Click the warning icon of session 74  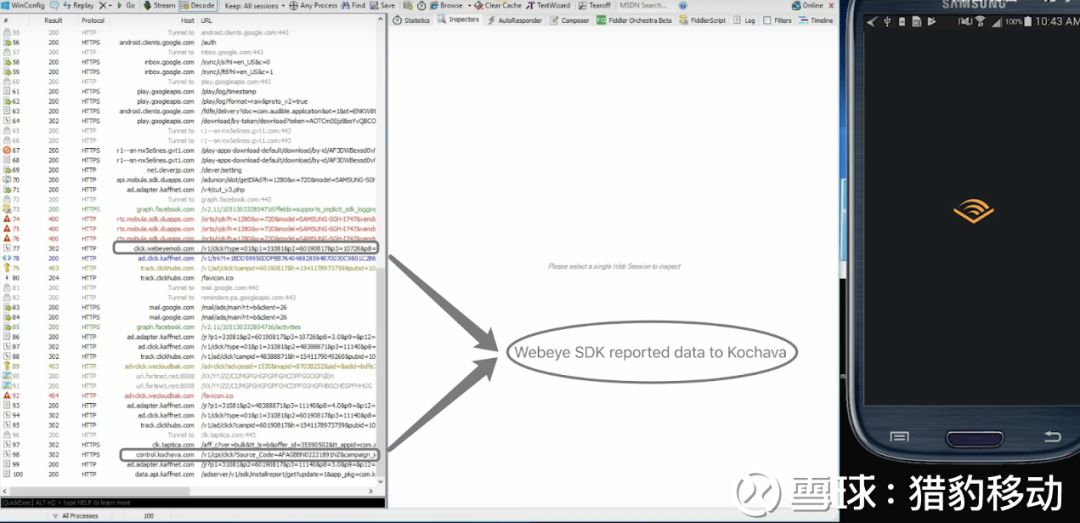click(6, 219)
